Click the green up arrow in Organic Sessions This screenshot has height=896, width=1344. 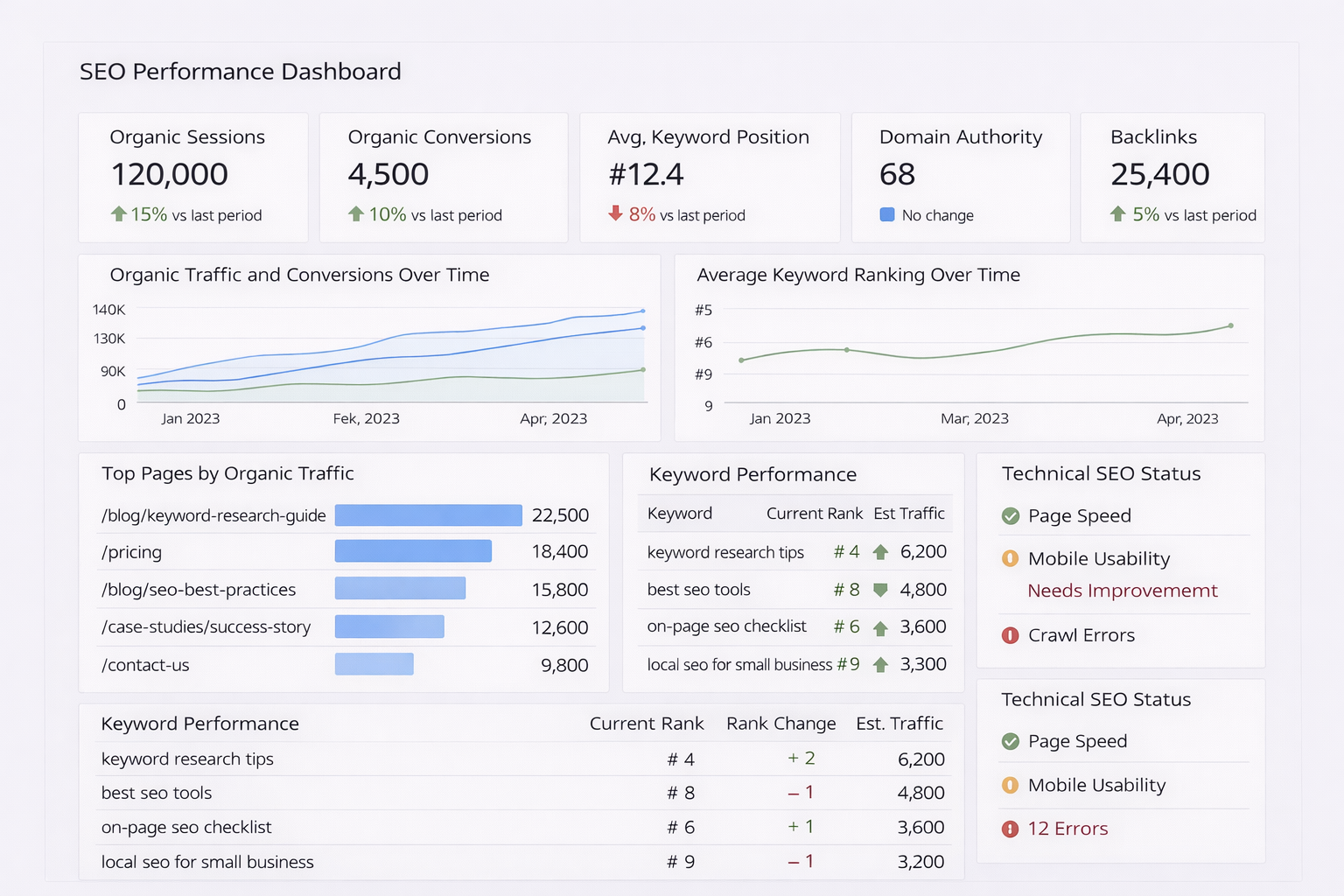click(119, 213)
